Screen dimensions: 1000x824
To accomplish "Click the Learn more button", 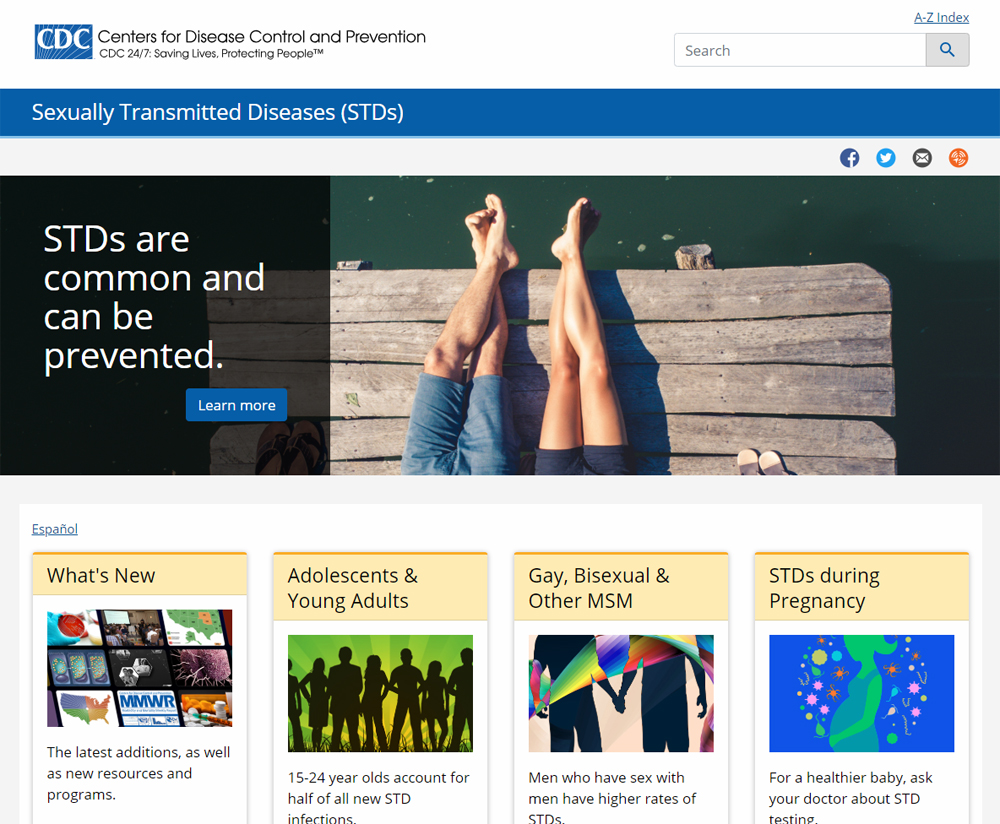I will [237, 405].
